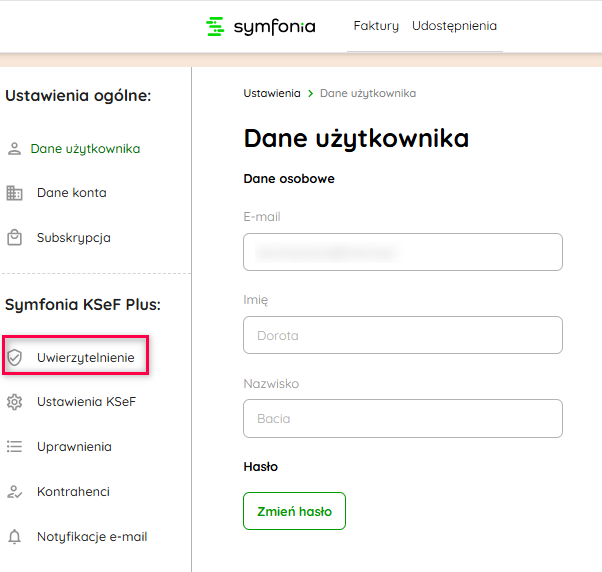Click the Nazwisko field containing Bacia
602x572 pixels.
[402, 419]
